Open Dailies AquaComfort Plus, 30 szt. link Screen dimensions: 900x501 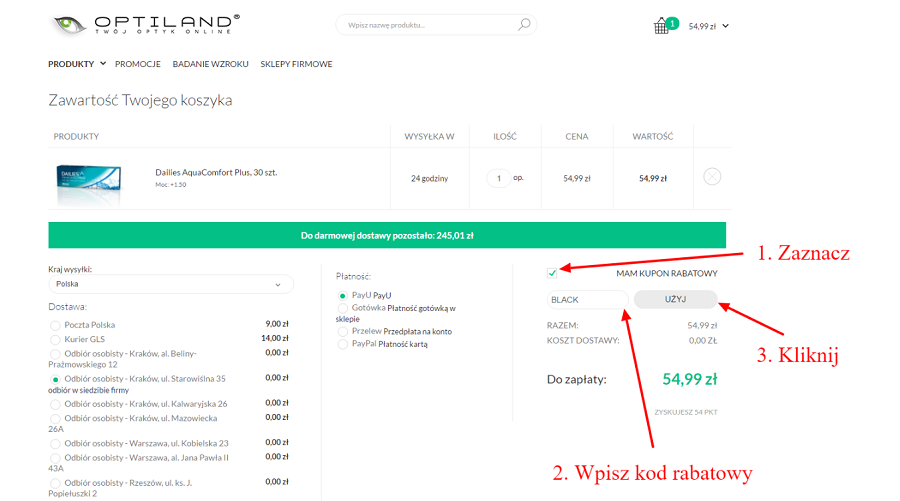[x=216, y=172]
